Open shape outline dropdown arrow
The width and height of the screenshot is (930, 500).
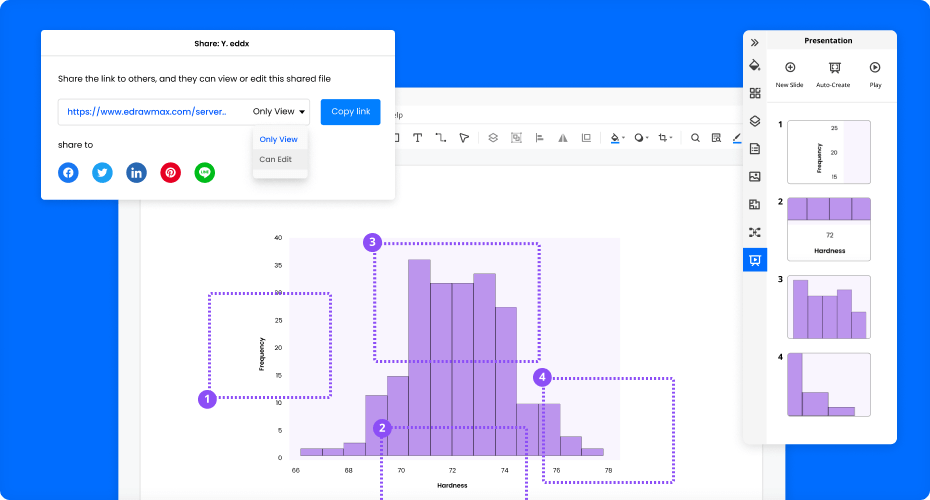click(647, 138)
